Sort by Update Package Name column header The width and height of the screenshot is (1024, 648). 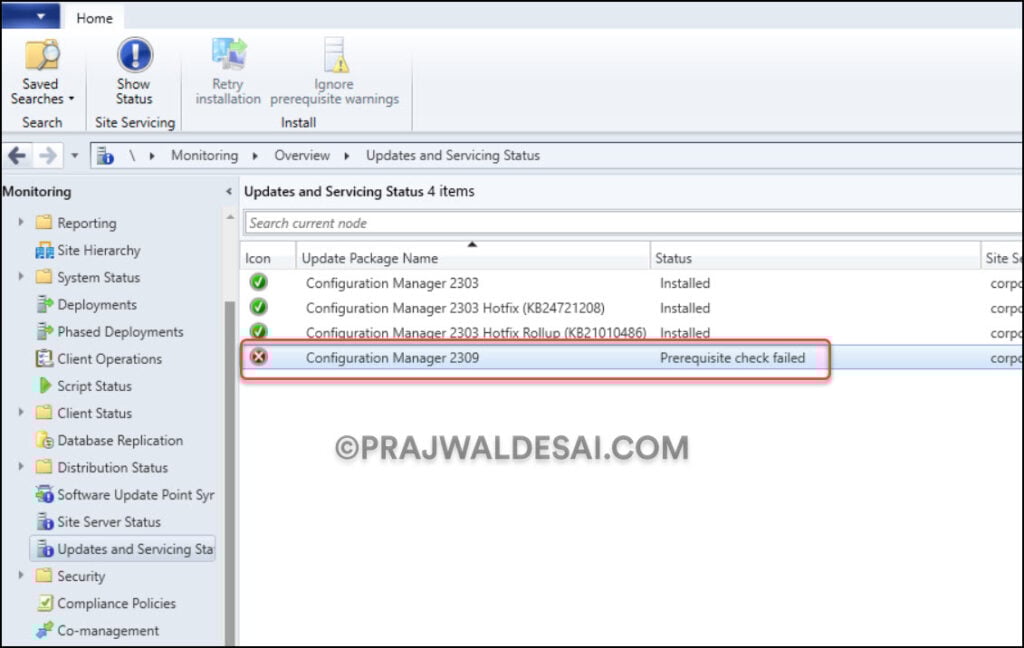[473, 258]
